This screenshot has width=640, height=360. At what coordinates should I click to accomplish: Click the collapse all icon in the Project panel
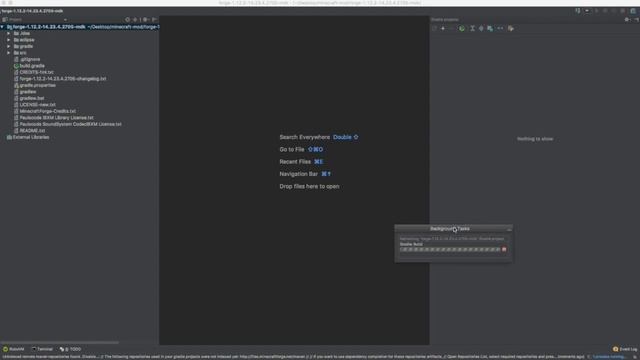click(x=135, y=20)
